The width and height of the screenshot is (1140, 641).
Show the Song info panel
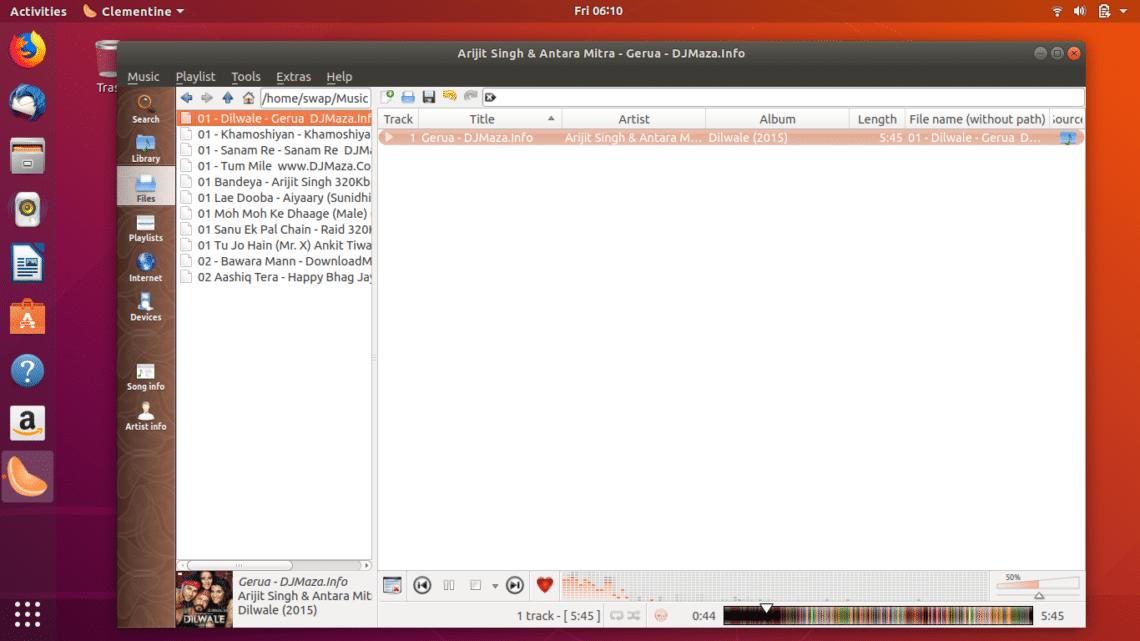click(x=145, y=376)
